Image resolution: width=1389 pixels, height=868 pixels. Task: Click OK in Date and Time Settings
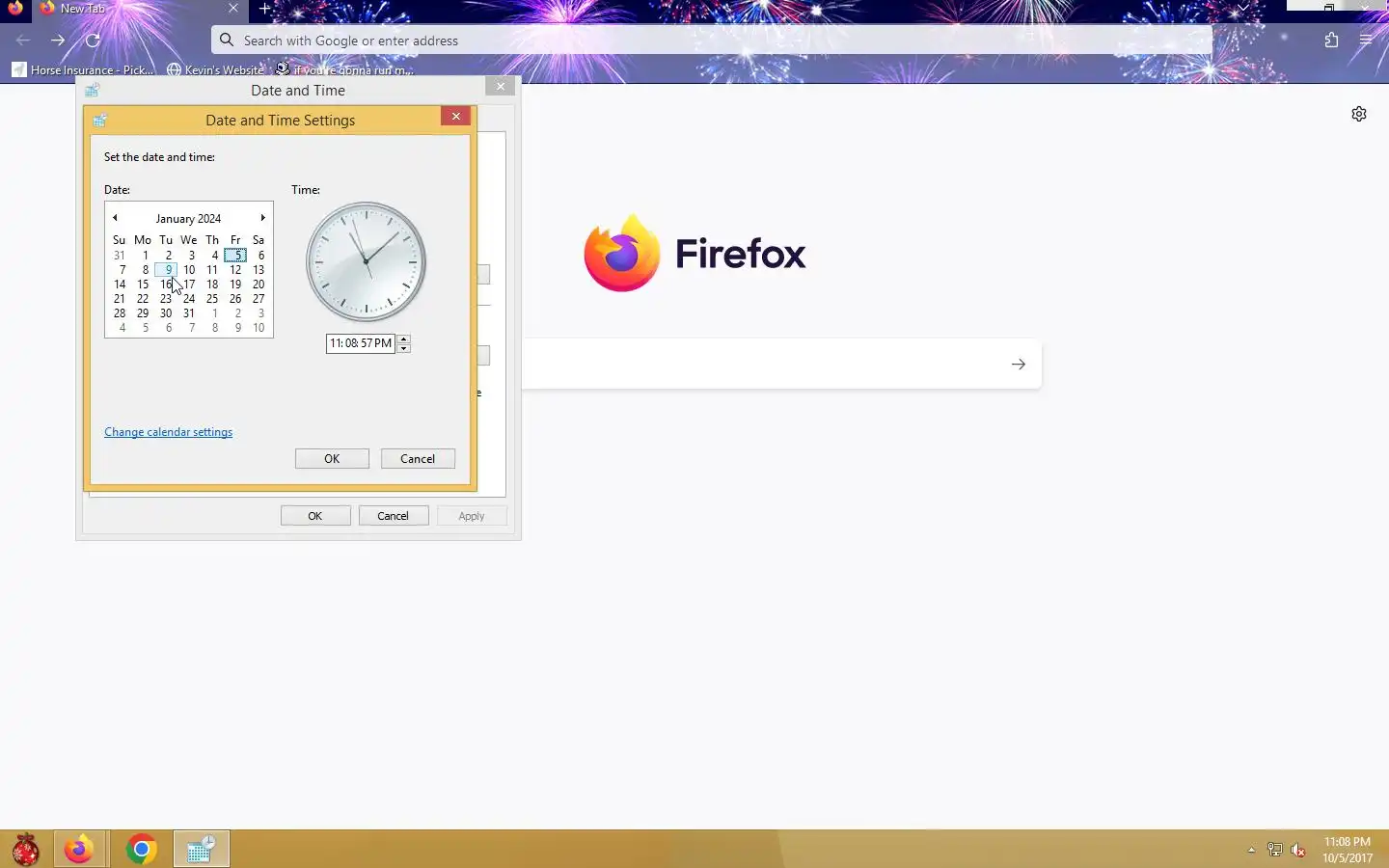pyautogui.click(x=332, y=459)
